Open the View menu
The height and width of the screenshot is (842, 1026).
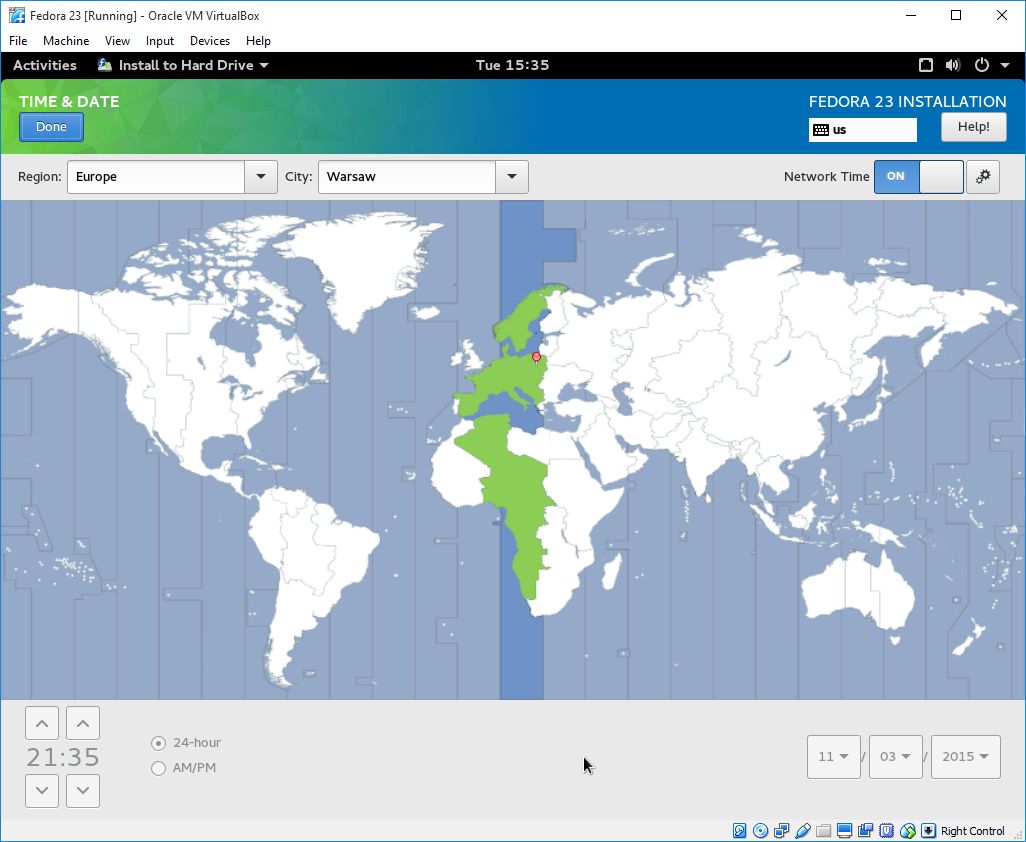coord(117,41)
